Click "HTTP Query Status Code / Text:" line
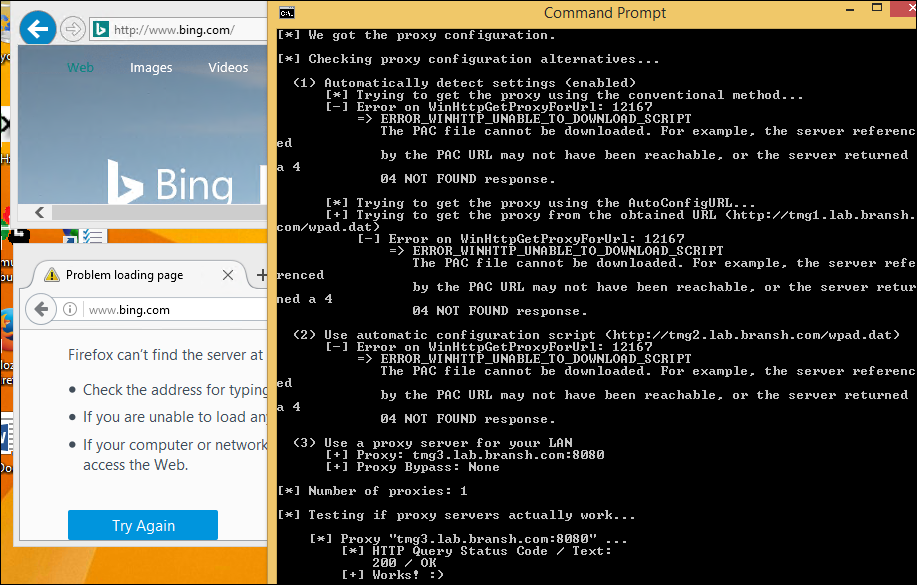This screenshot has height=585, width=917. point(477,551)
